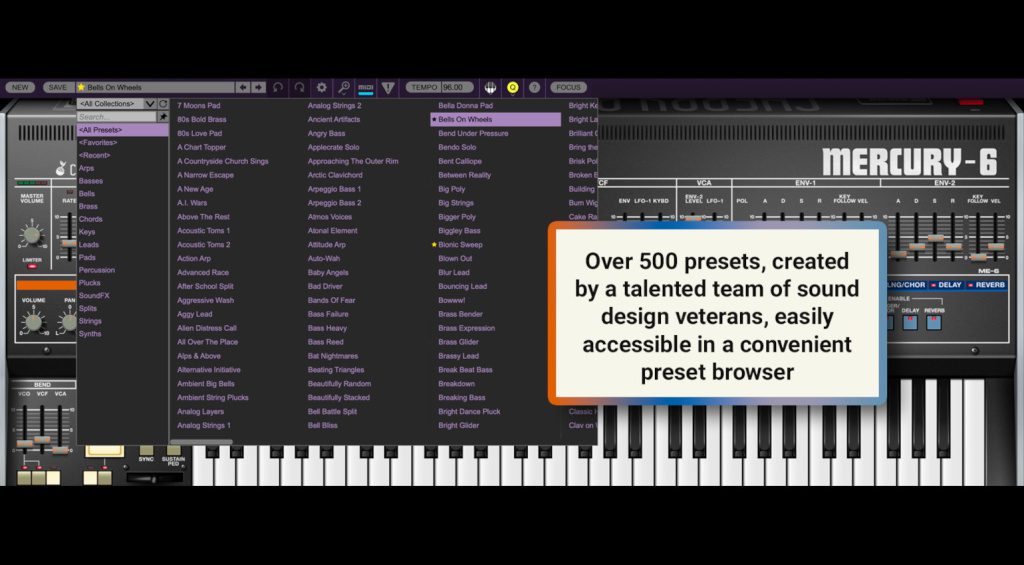Click the magnifier zoom icon in toolbar
The width and height of the screenshot is (1024, 565).
(344, 88)
